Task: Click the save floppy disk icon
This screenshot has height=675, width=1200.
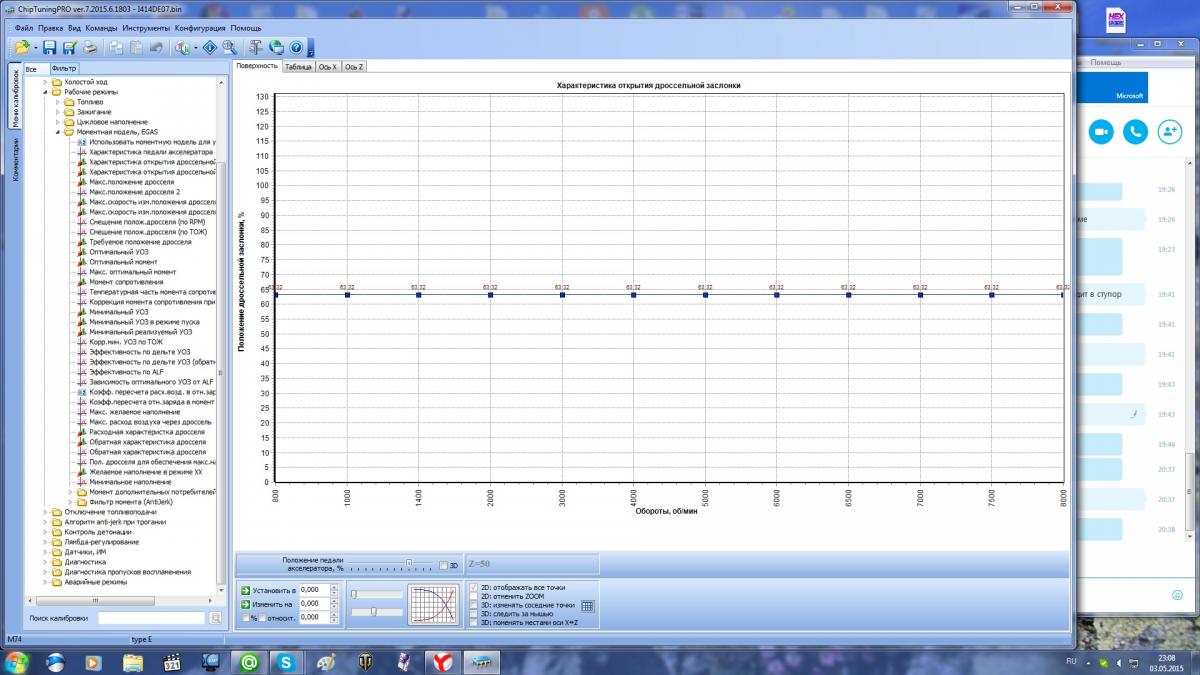Action: (x=49, y=47)
